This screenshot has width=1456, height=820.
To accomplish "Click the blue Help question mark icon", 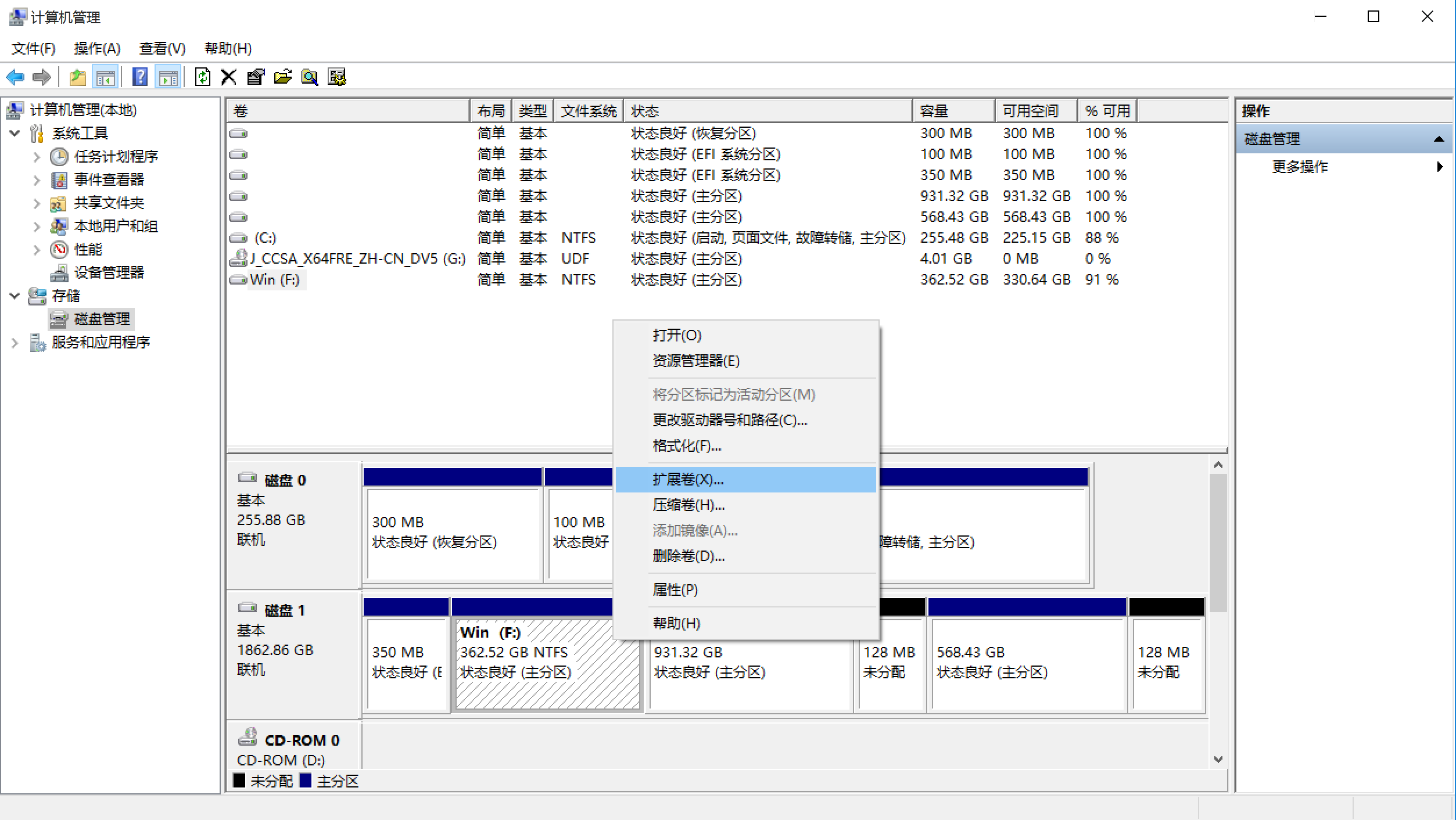I will 140,77.
